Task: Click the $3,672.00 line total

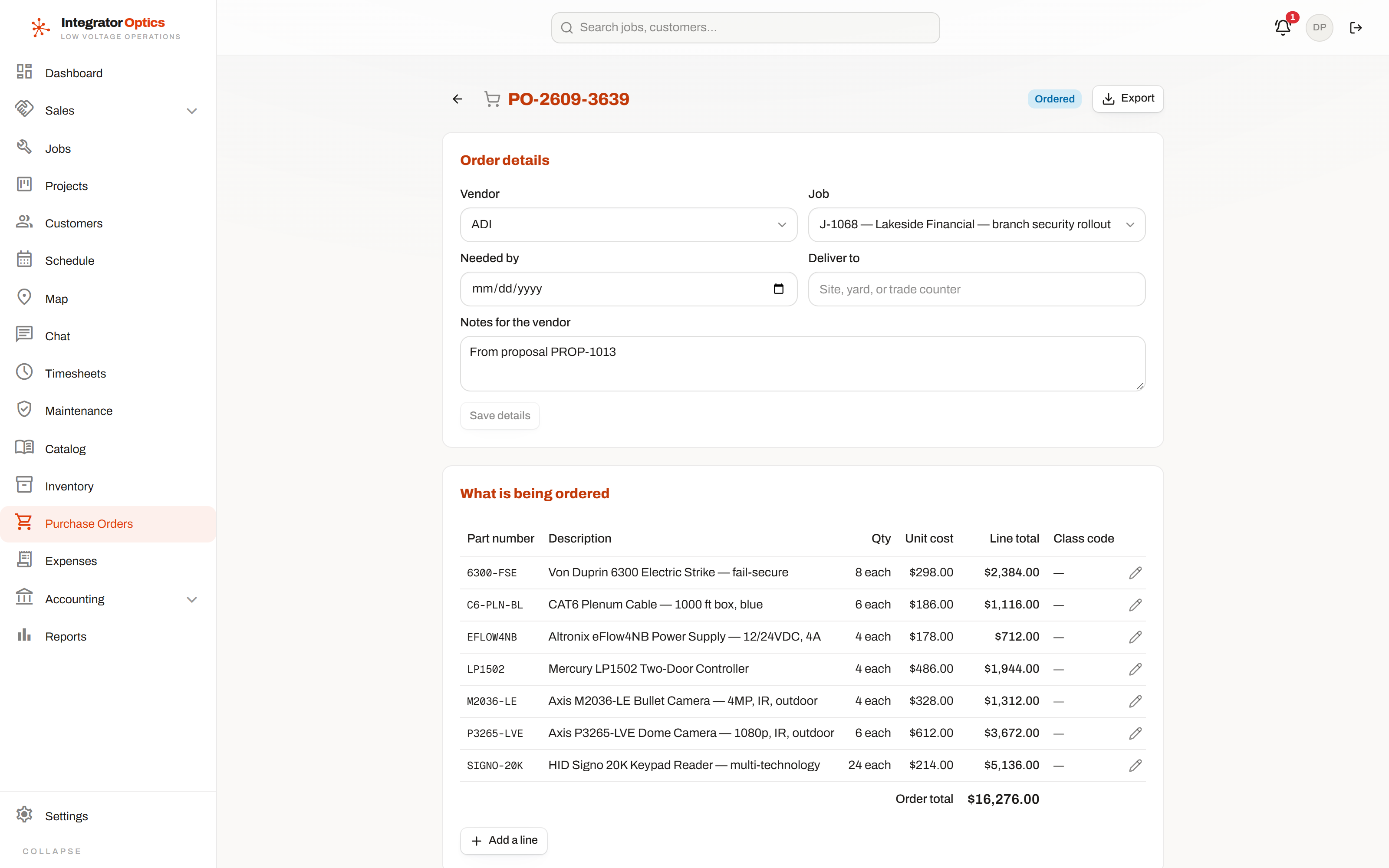Action: click(x=1011, y=733)
